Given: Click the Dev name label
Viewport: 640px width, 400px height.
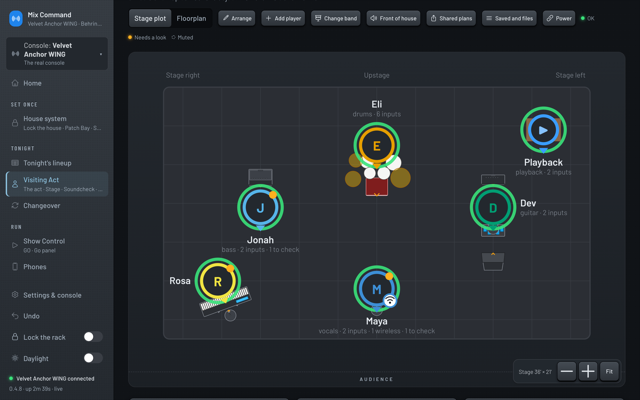Looking at the screenshot, I should pos(528,203).
